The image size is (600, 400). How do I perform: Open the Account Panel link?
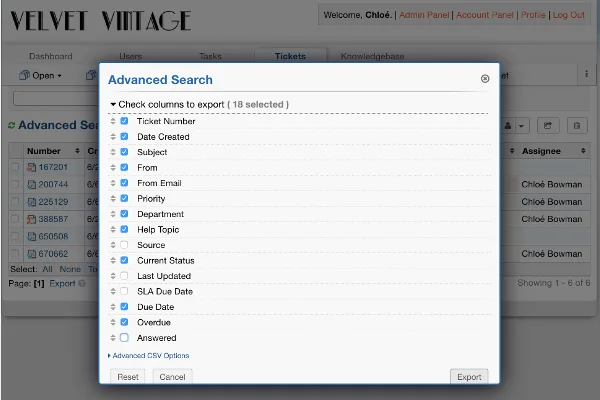pyautogui.click(x=484, y=15)
